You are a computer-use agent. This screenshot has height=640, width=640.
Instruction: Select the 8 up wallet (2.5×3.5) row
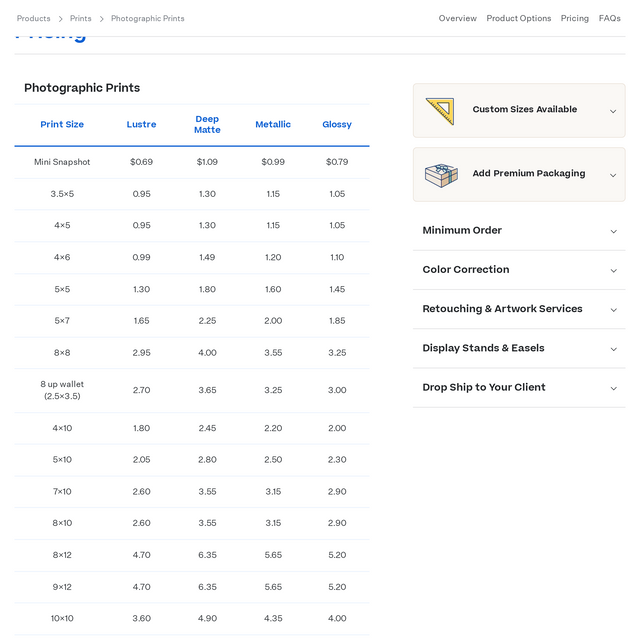tap(62, 390)
